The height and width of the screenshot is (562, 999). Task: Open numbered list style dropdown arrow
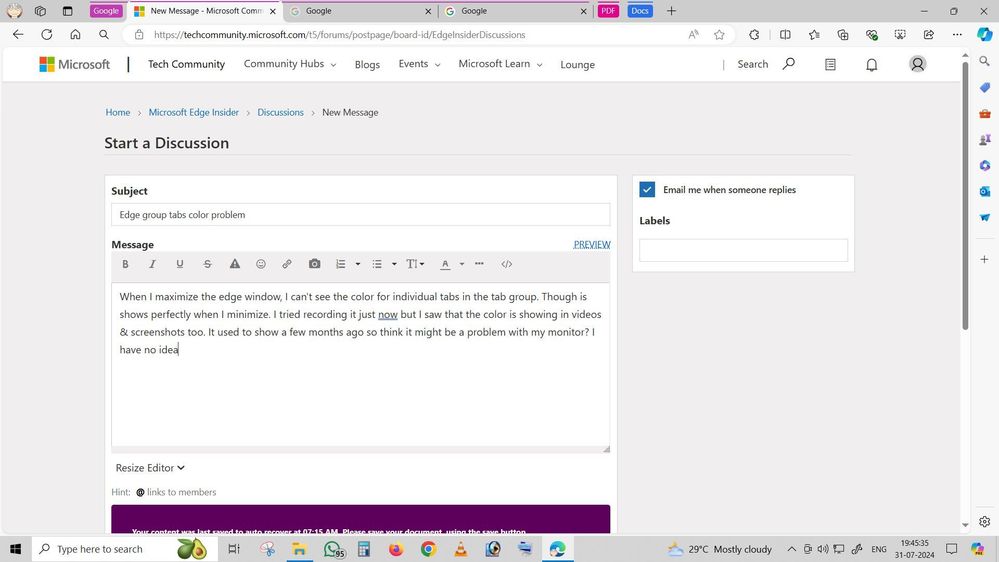click(358, 264)
